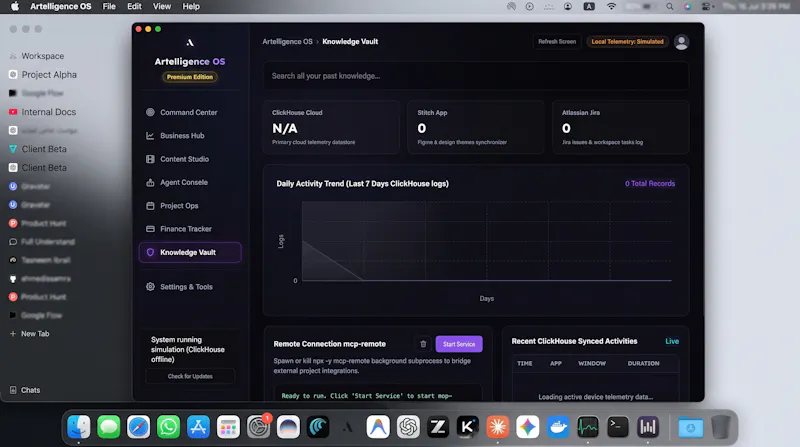The height and width of the screenshot is (447, 800).
Task: Click the Local Telemetry: Simulated badge
Action: pos(627,42)
